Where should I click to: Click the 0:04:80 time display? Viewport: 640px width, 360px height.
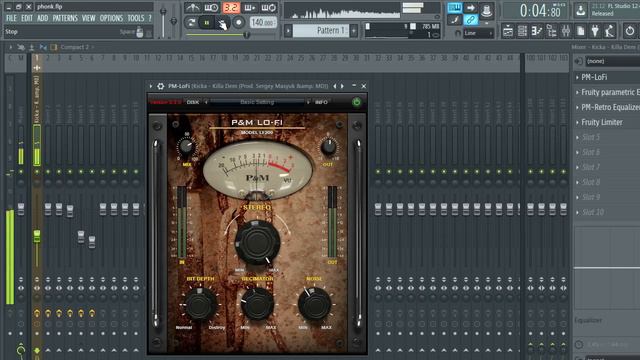539,11
